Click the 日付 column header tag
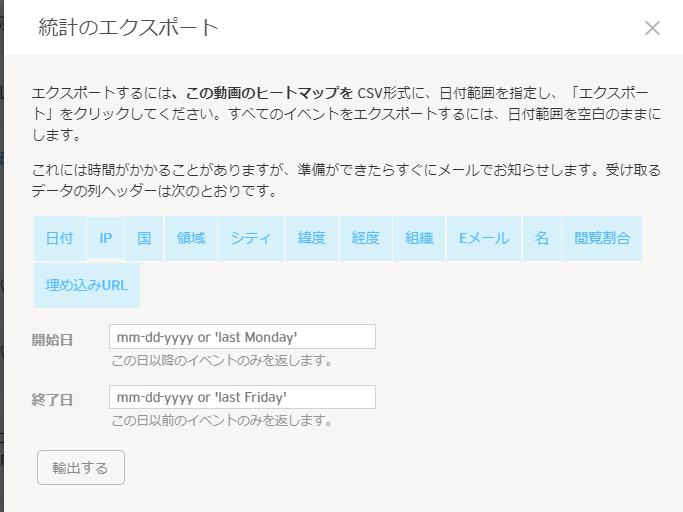This screenshot has height=512, width=683. (59, 239)
